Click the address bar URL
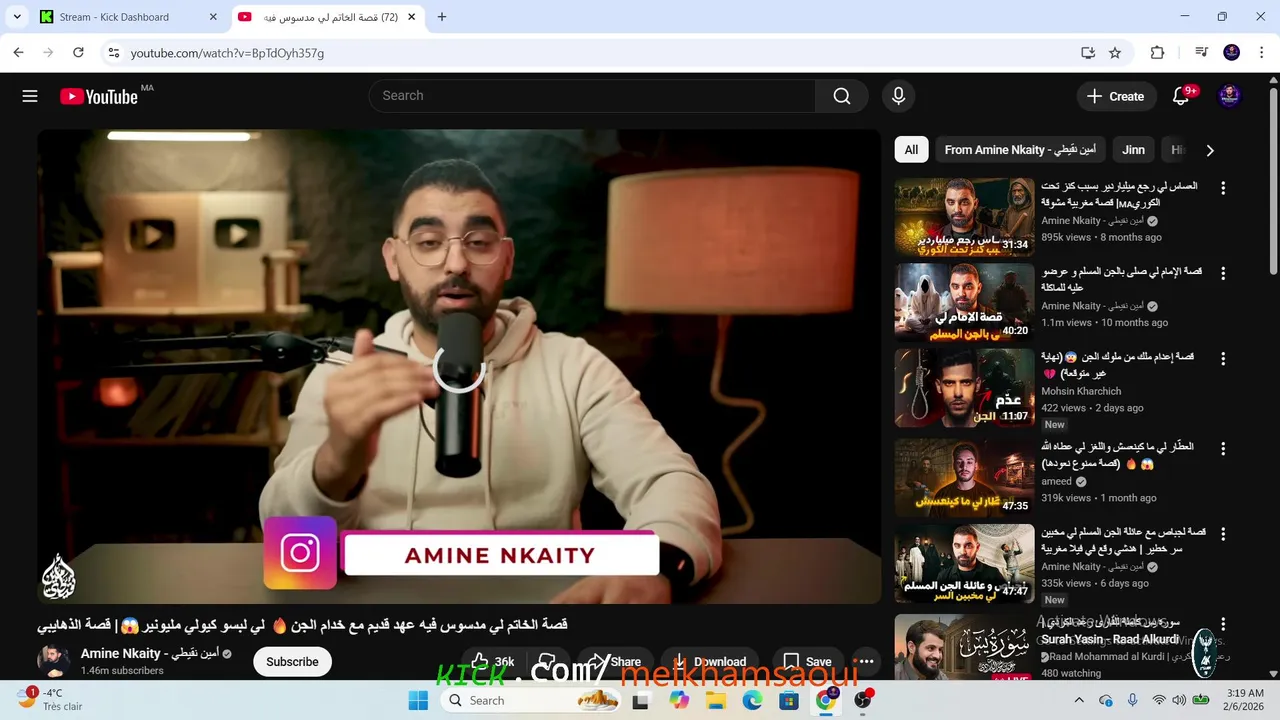1280x720 pixels. coord(227,53)
